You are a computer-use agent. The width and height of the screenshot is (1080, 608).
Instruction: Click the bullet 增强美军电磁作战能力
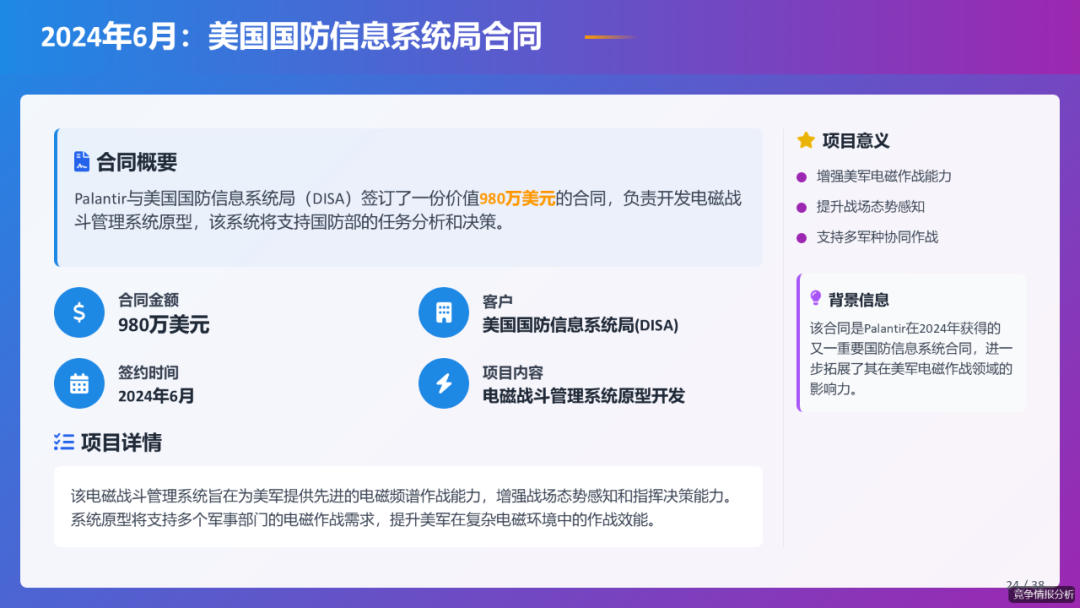click(884, 176)
